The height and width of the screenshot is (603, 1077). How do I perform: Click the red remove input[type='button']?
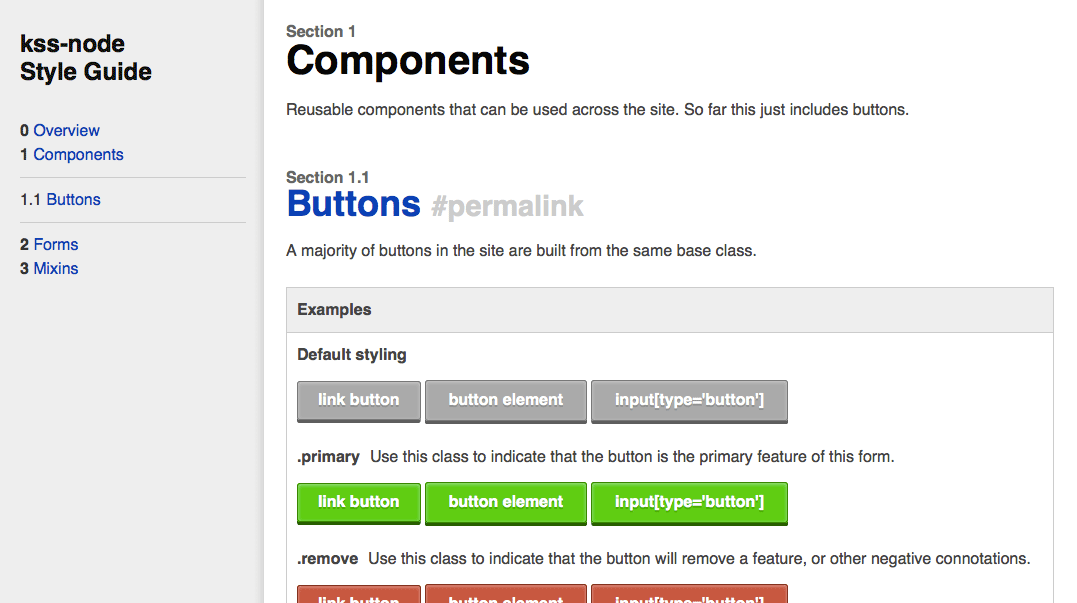(x=689, y=594)
